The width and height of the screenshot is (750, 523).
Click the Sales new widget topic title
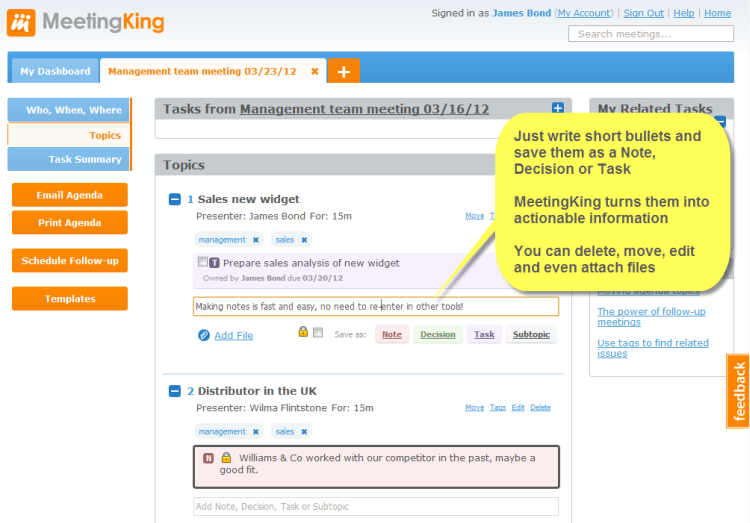pyautogui.click(x=248, y=199)
